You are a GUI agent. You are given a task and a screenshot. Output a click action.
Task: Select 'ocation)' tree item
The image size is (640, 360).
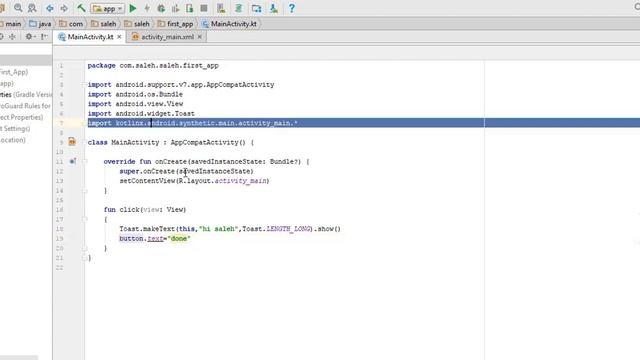tap(13, 140)
